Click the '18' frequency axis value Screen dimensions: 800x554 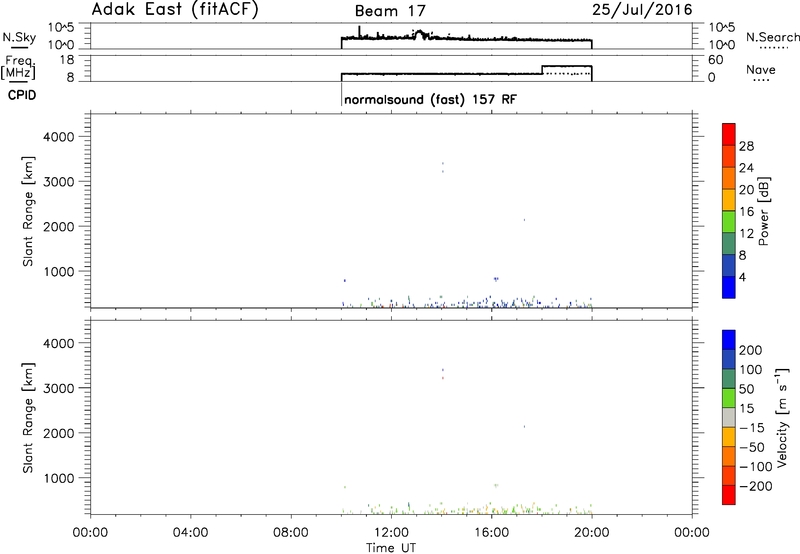[x=67, y=60]
